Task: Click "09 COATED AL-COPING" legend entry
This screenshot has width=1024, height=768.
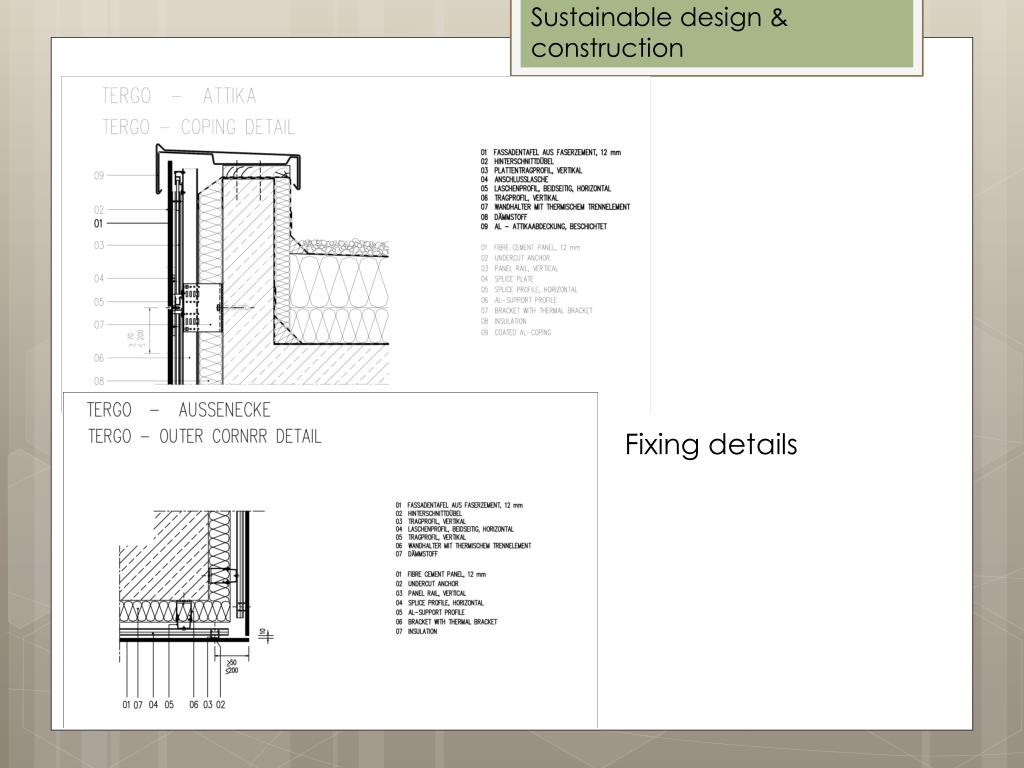Action: [516, 332]
